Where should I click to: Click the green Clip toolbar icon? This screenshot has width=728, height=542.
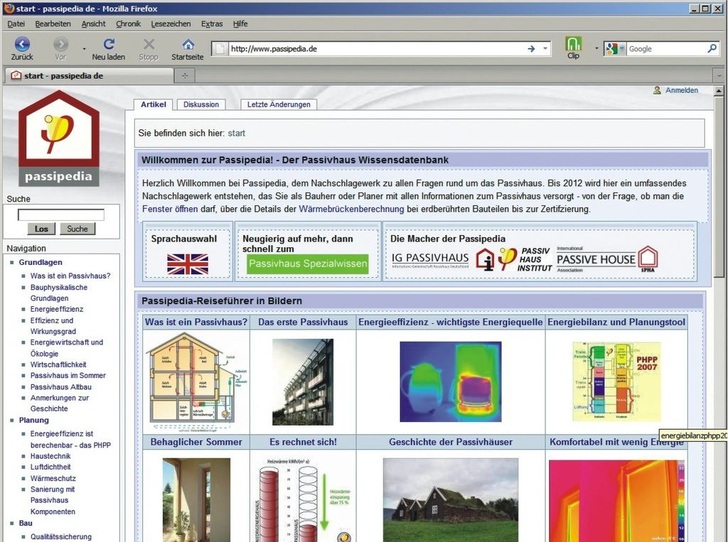pos(573,45)
